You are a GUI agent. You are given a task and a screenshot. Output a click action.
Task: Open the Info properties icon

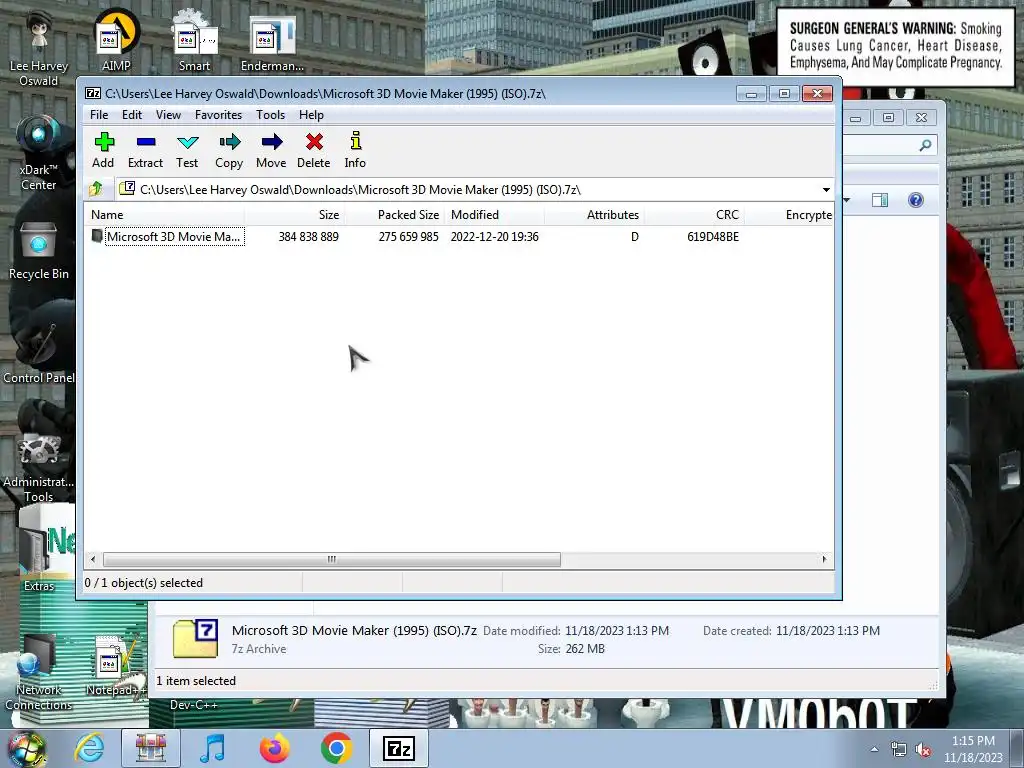pos(355,141)
